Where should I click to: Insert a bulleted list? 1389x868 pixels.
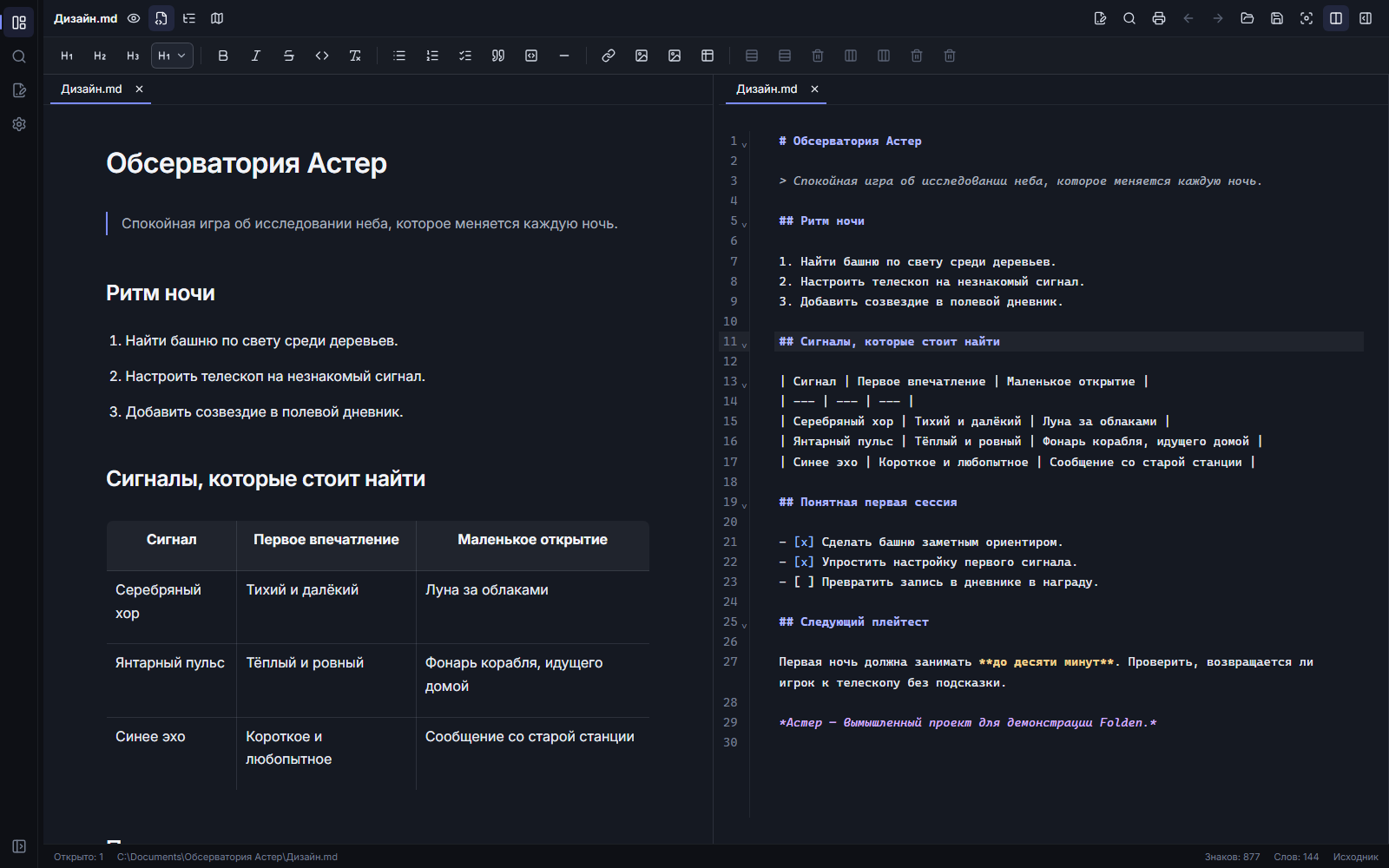click(399, 56)
